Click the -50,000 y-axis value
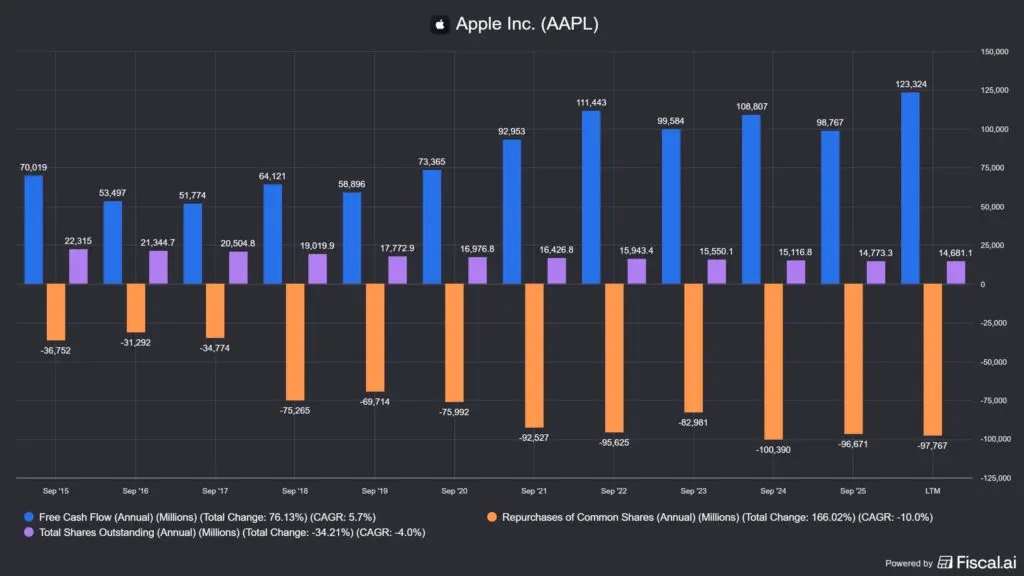1024x576 pixels. (993, 362)
